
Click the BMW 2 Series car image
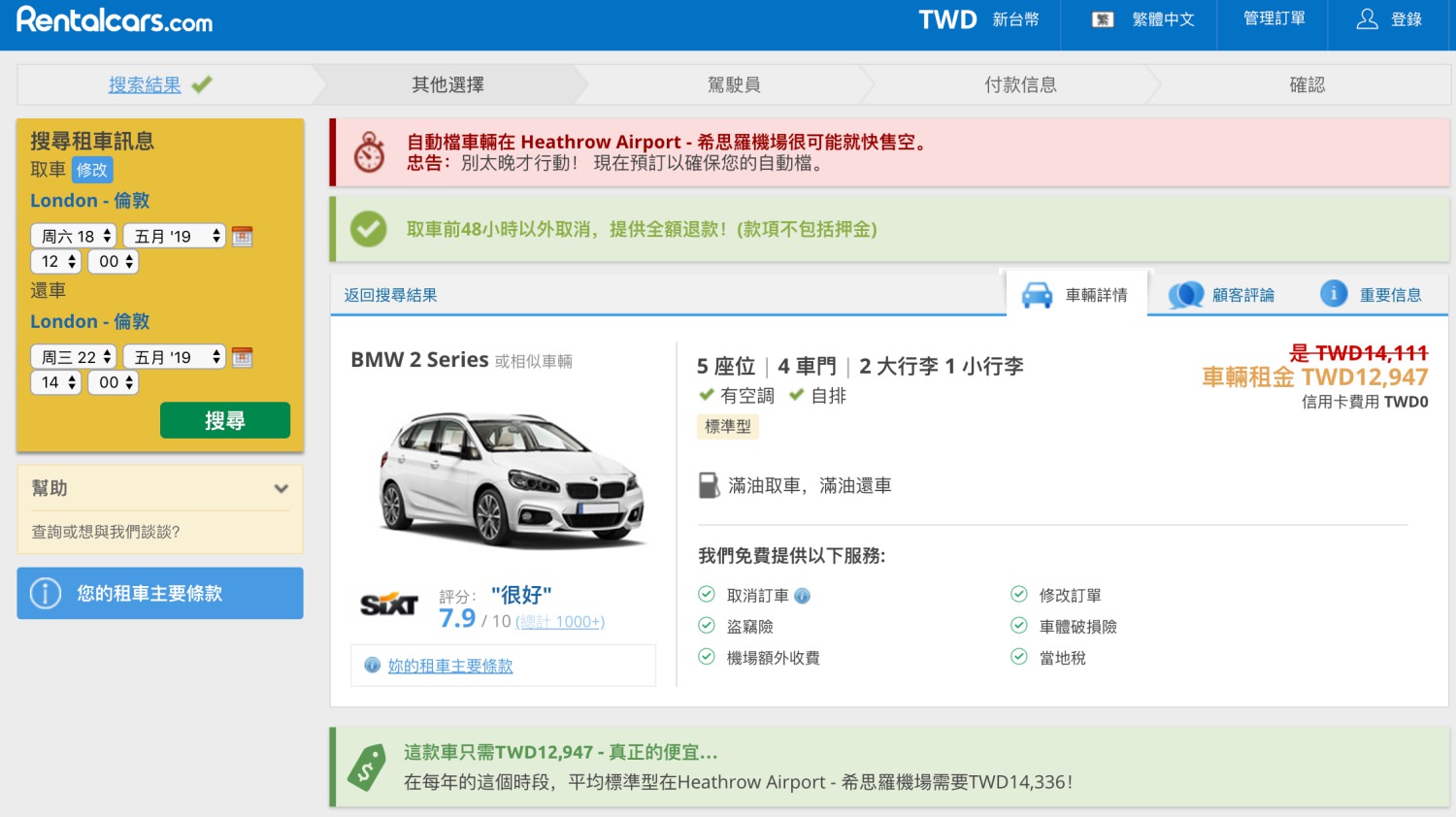coord(512,479)
